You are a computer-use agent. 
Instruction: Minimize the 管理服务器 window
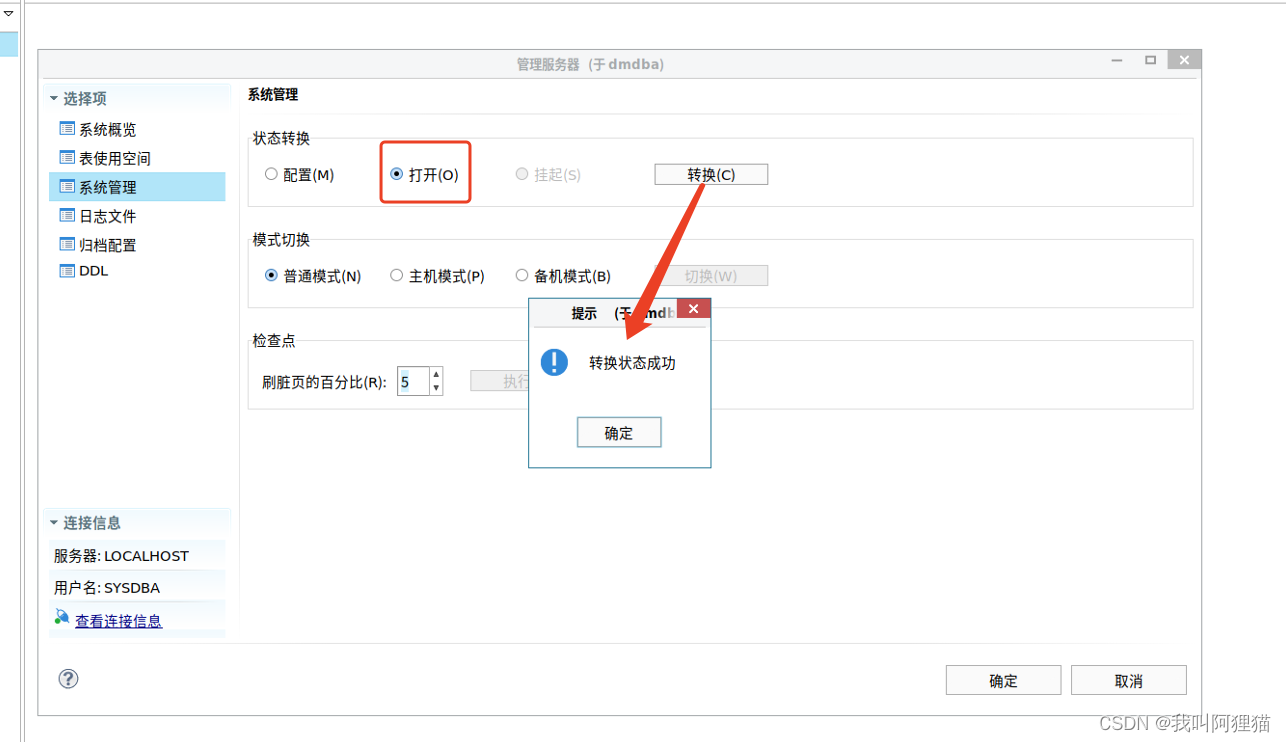click(x=1117, y=60)
